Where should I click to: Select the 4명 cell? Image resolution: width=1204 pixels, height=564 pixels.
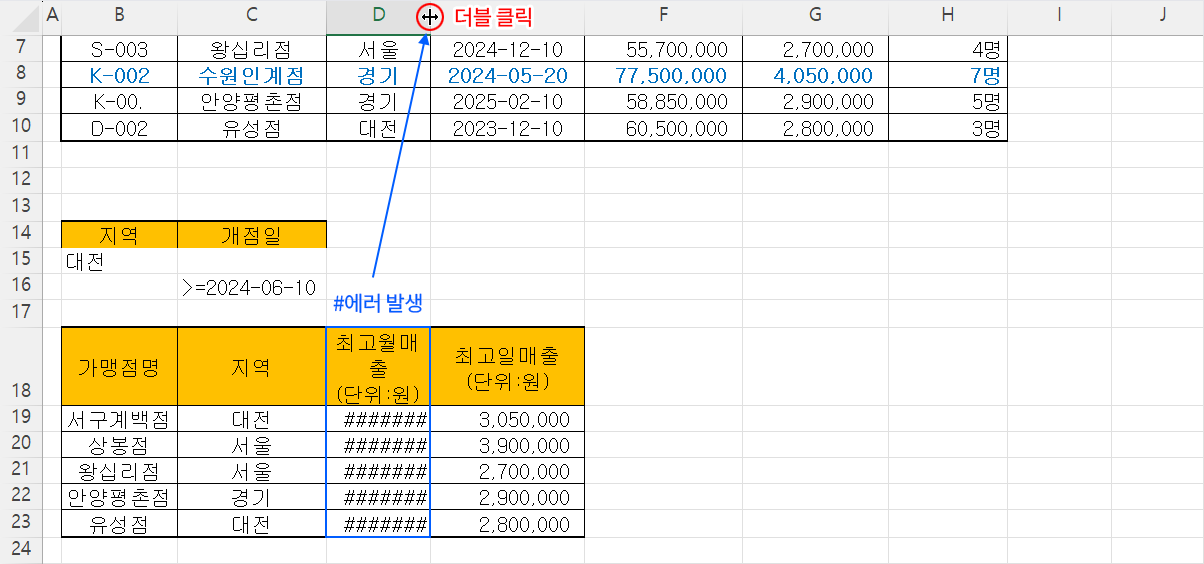click(x=948, y=49)
